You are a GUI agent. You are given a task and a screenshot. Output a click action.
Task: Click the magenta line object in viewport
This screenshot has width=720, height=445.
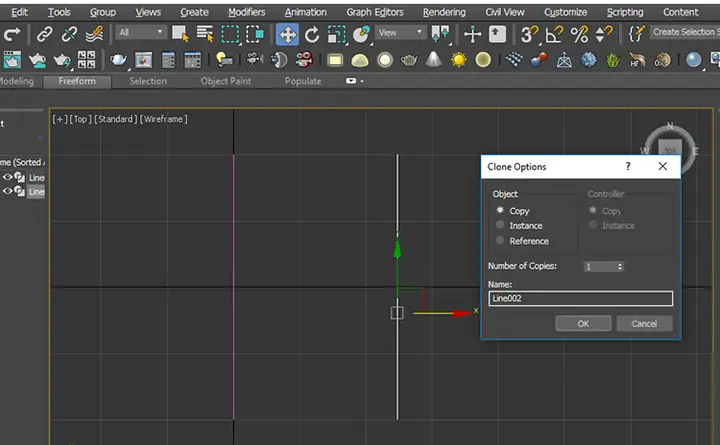233,287
